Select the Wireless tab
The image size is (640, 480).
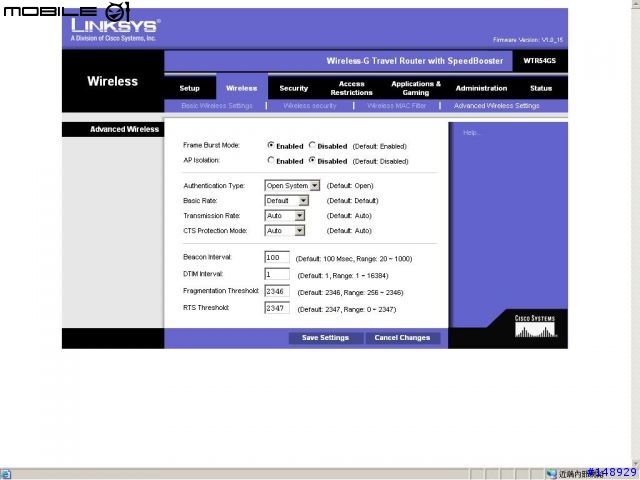(242, 88)
